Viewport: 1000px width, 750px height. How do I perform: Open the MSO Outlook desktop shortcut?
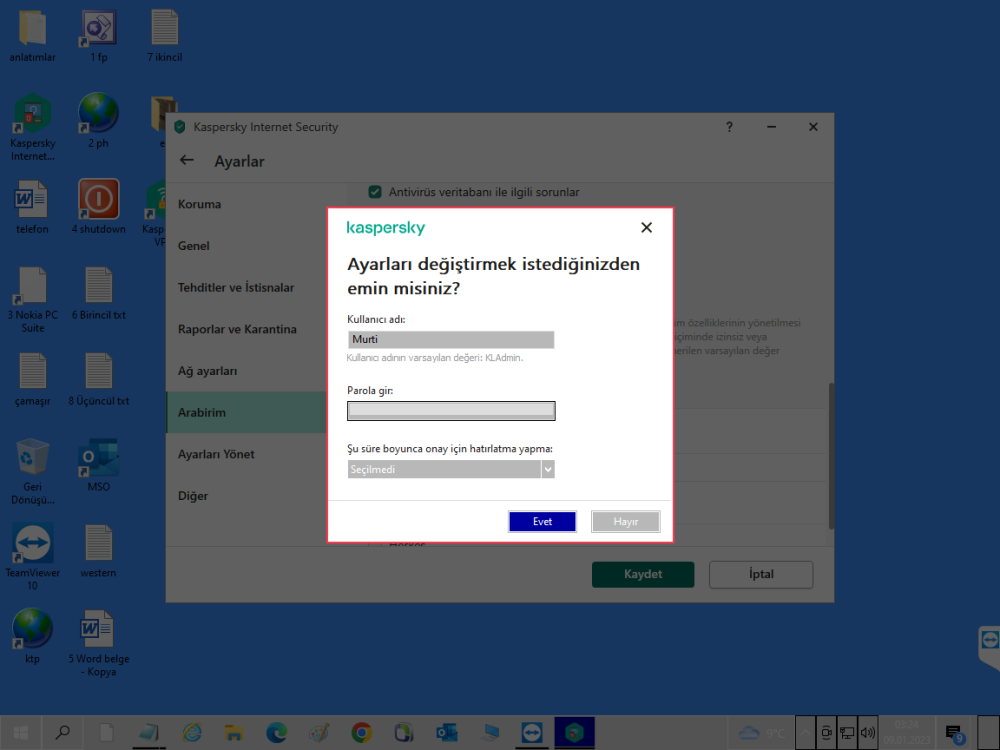[x=98, y=466]
